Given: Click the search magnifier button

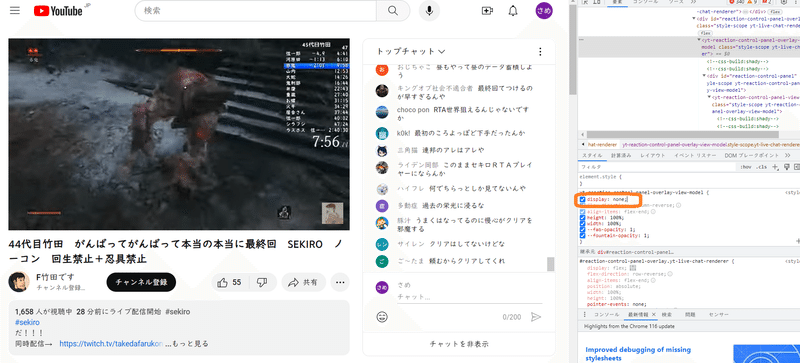Looking at the screenshot, I should coord(392,11).
